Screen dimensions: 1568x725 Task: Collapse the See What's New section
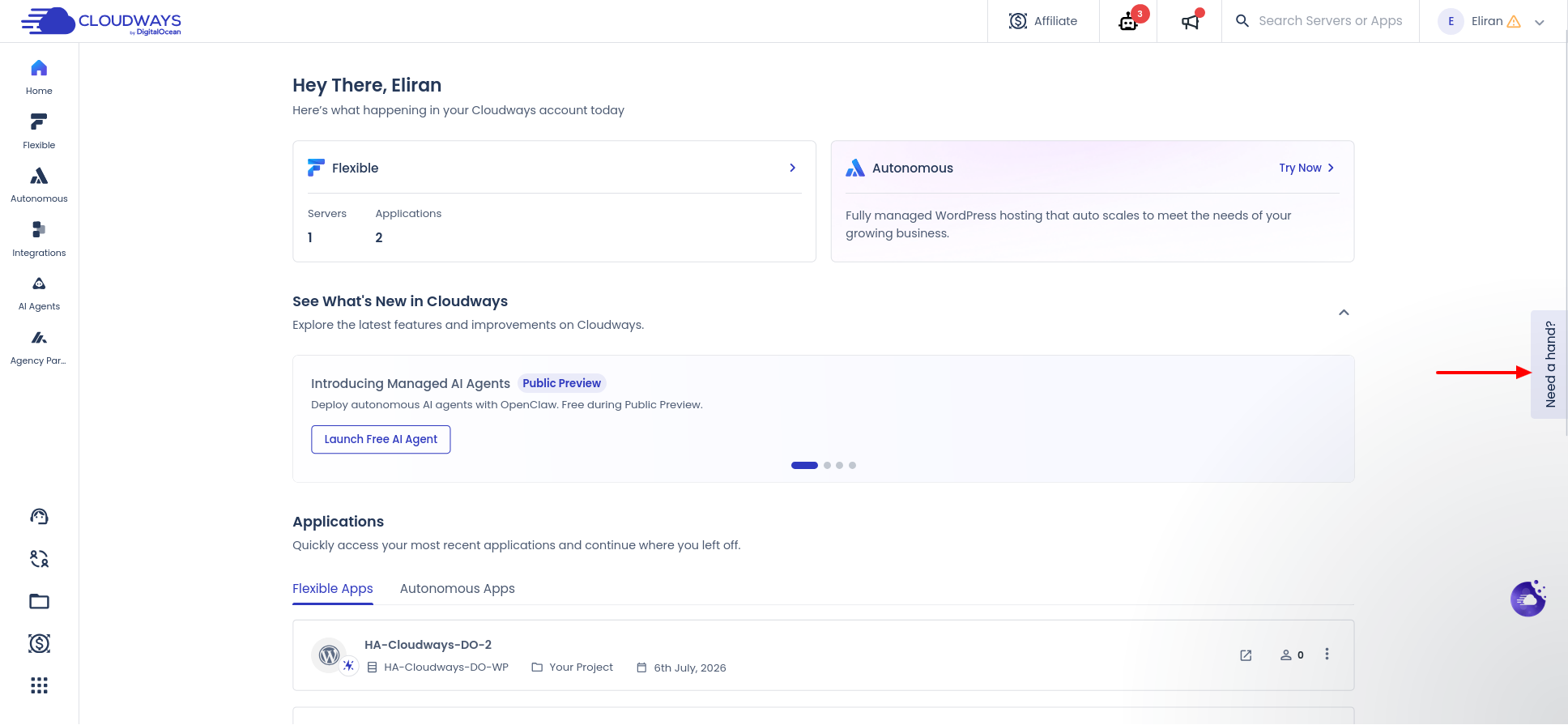coord(1344,313)
